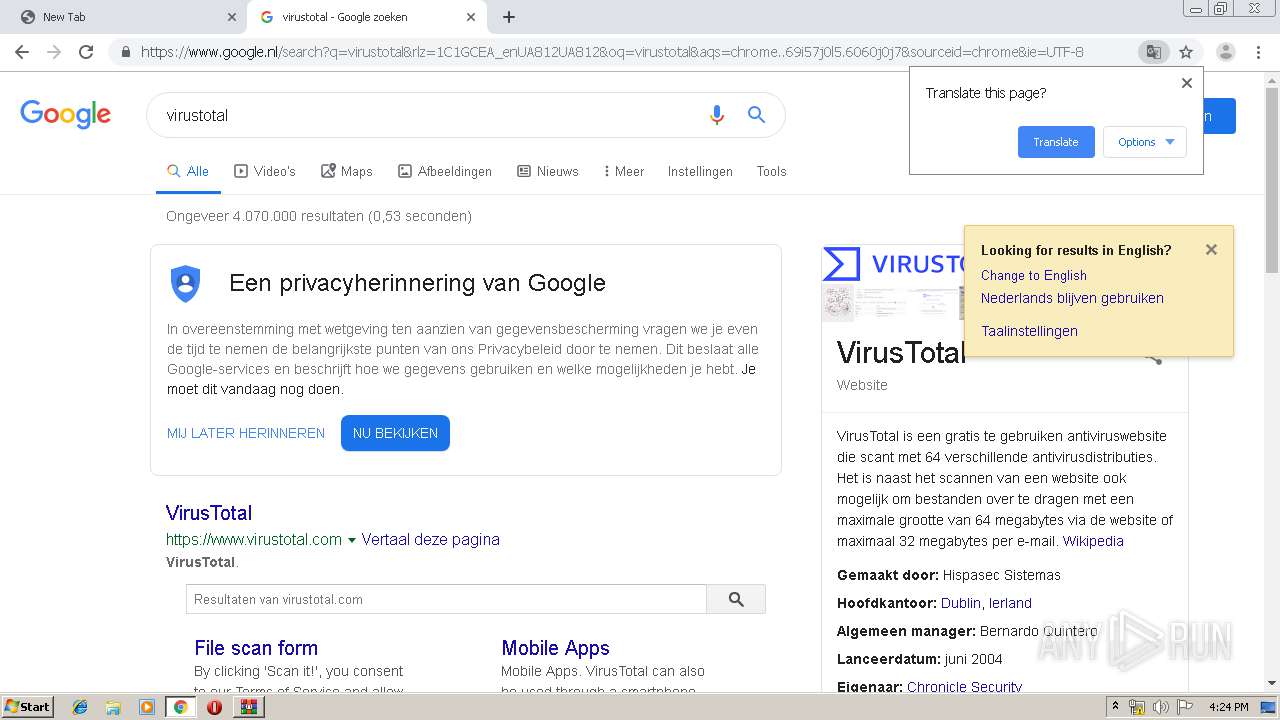1280x720 pixels.
Task: Click the blue sign-in button behind the translate popup
Action: tap(1219, 115)
